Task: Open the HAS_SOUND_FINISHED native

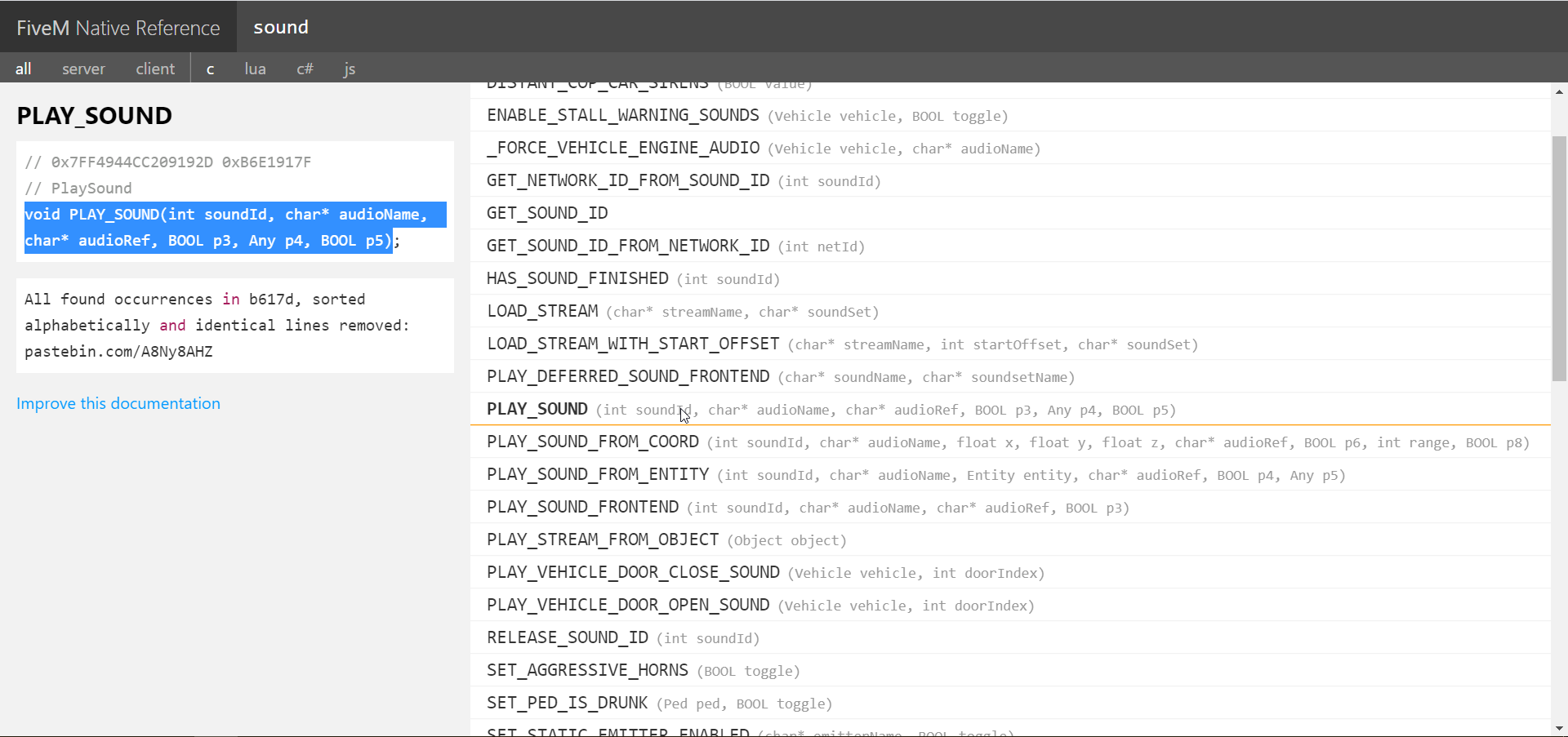Action: (x=577, y=278)
